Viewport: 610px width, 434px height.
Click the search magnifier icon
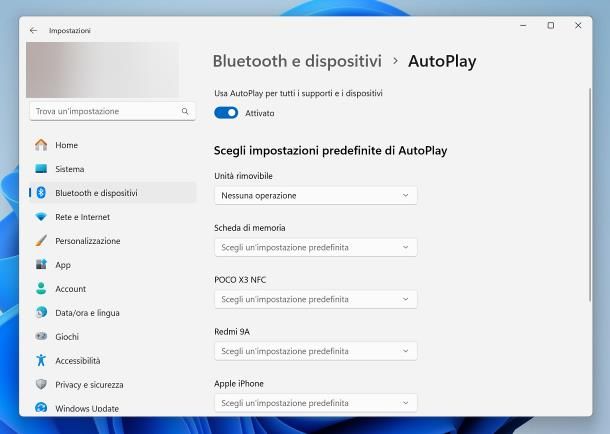click(185, 111)
